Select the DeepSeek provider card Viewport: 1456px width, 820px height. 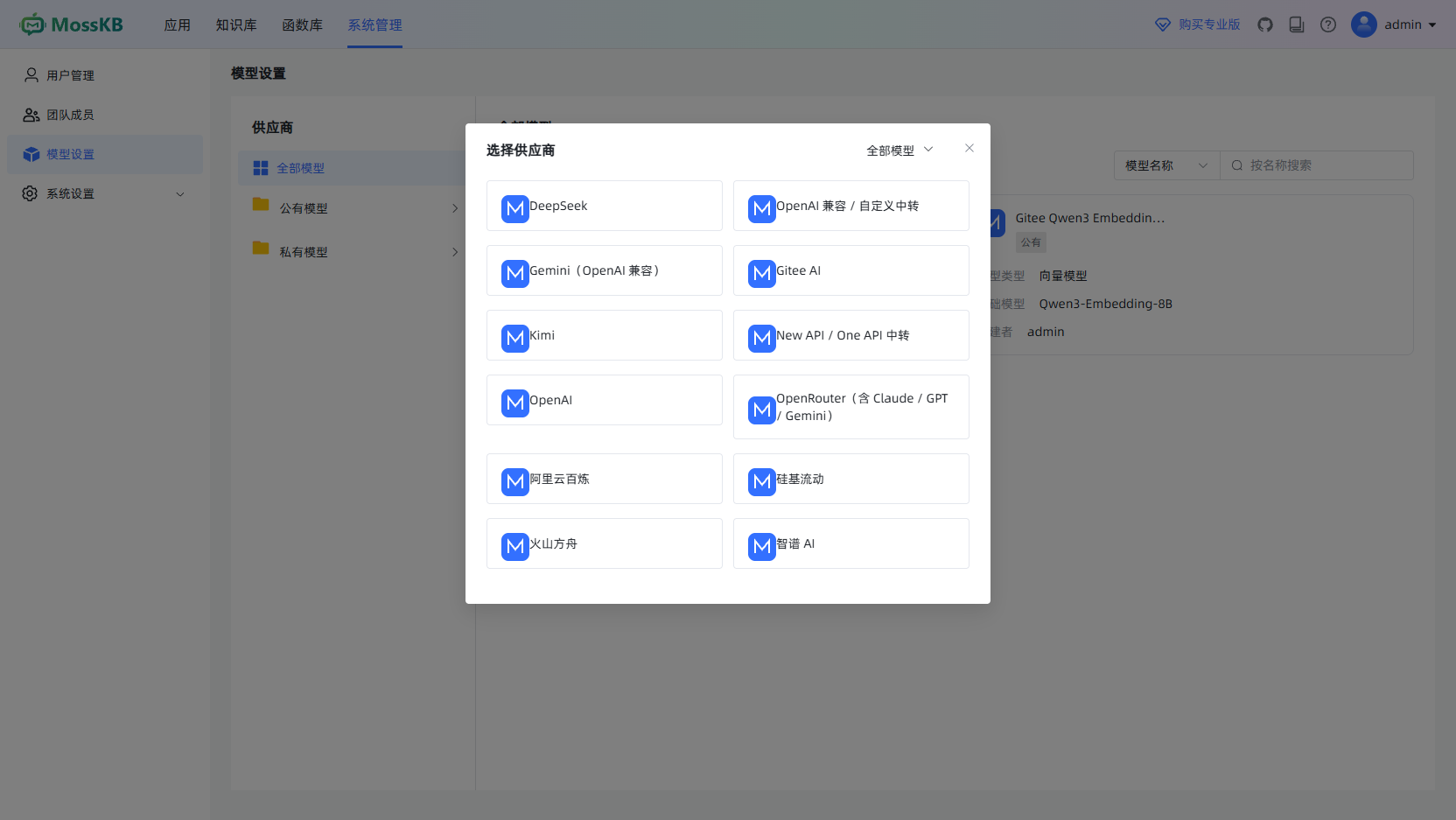click(x=605, y=206)
